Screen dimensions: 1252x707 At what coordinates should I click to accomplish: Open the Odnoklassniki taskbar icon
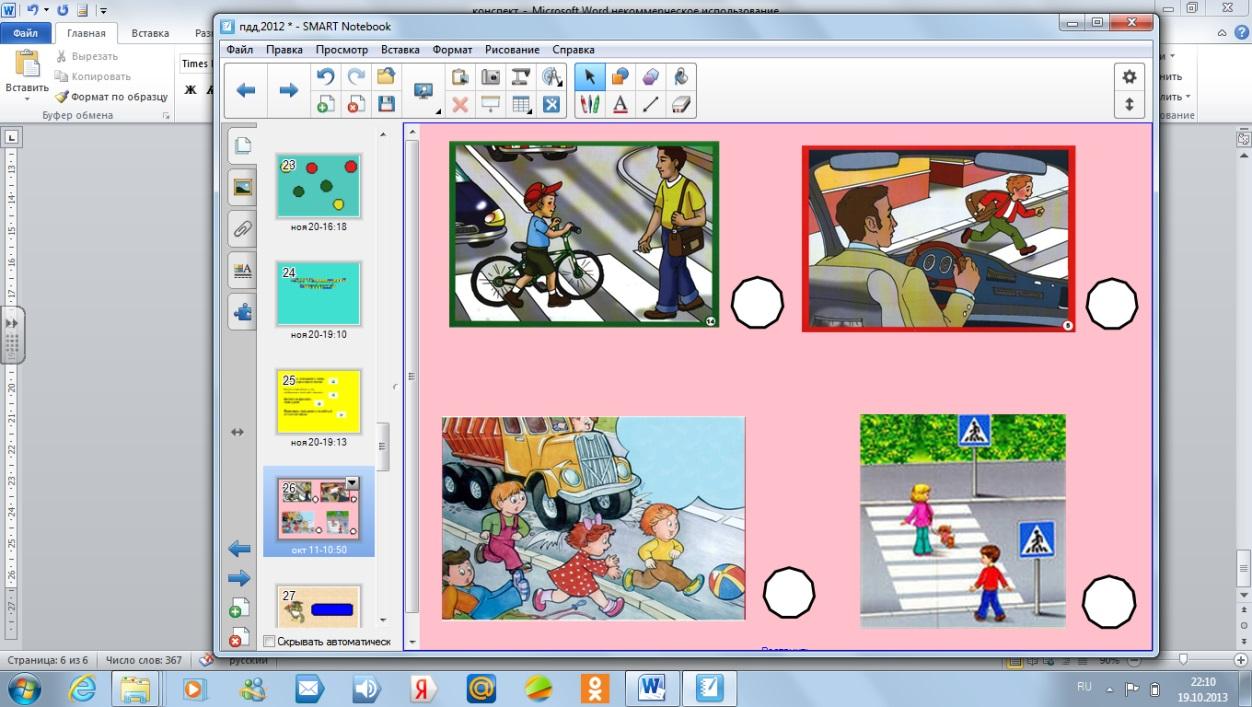(595, 688)
